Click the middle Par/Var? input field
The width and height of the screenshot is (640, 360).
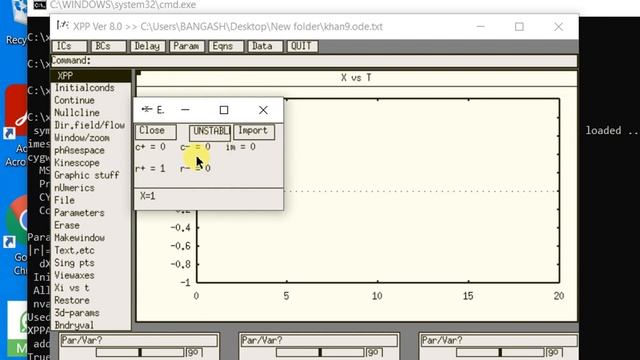pos(319,340)
